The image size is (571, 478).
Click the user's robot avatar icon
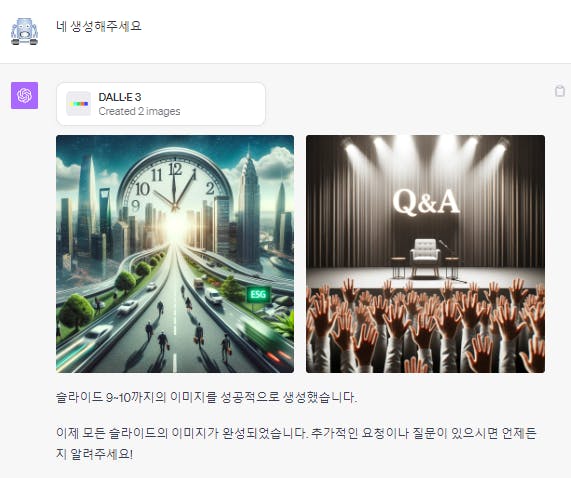pos(24,31)
